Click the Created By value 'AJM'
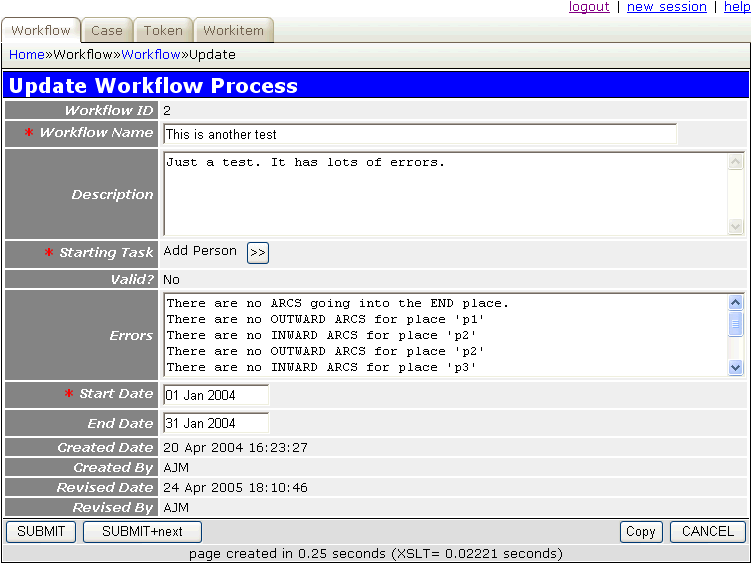752x564 pixels. point(176,468)
